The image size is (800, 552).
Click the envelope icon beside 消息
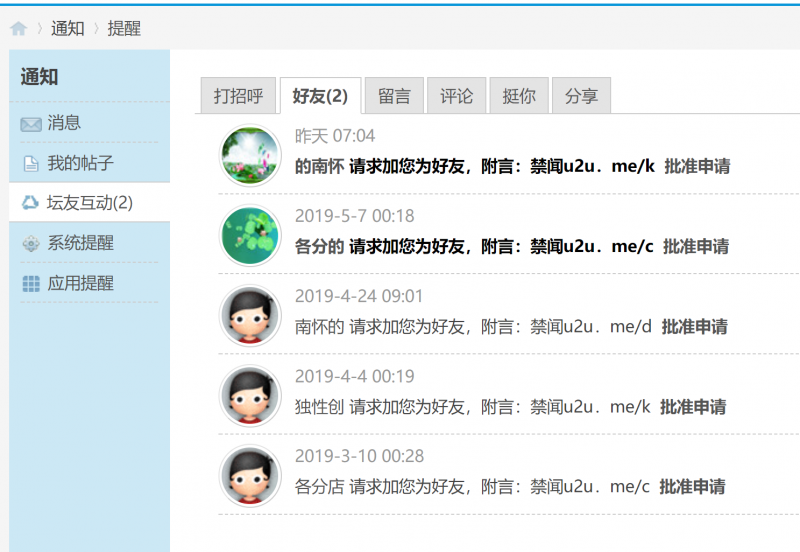[31, 124]
